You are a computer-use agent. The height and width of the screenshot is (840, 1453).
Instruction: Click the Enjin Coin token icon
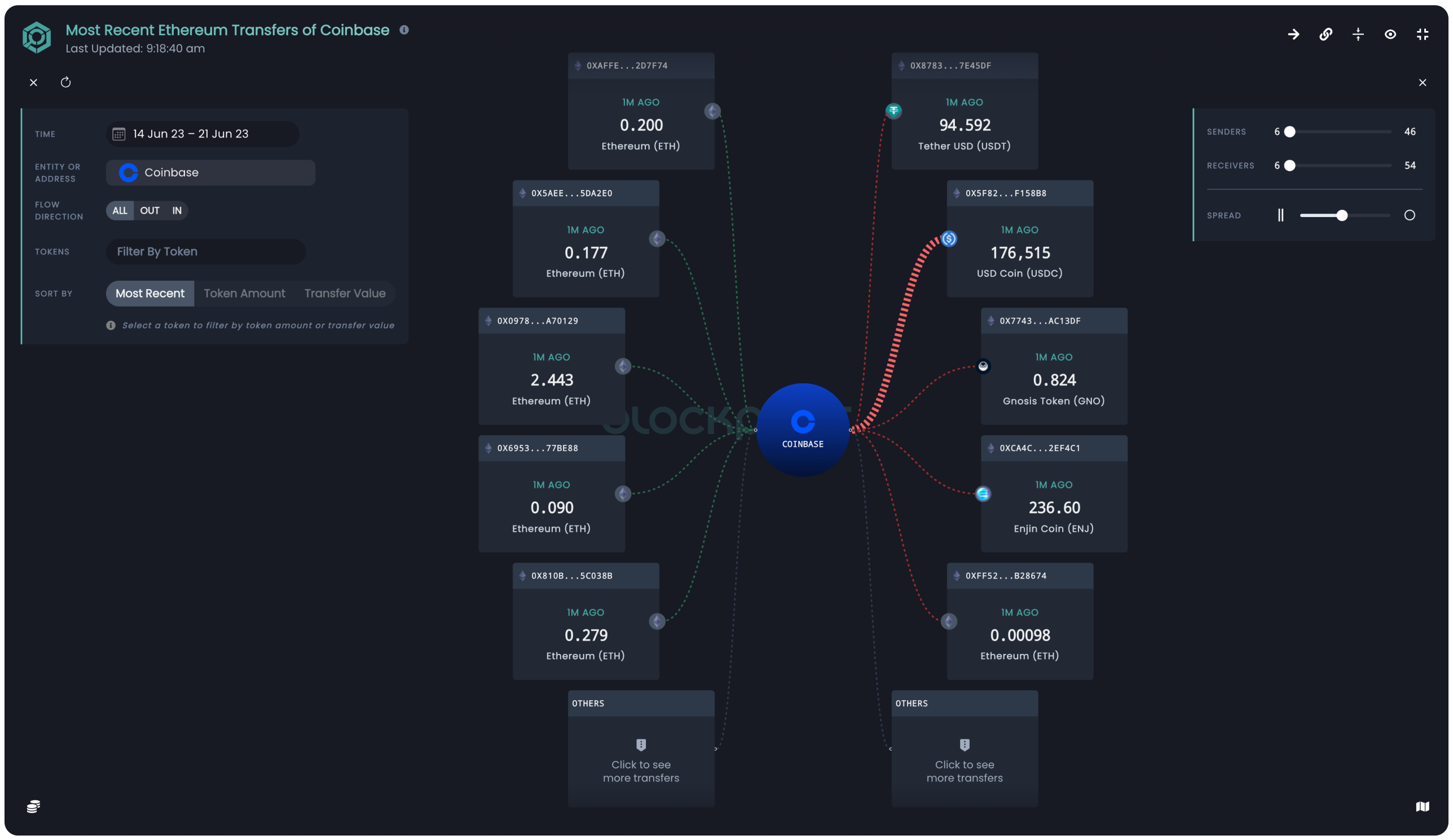pos(983,494)
